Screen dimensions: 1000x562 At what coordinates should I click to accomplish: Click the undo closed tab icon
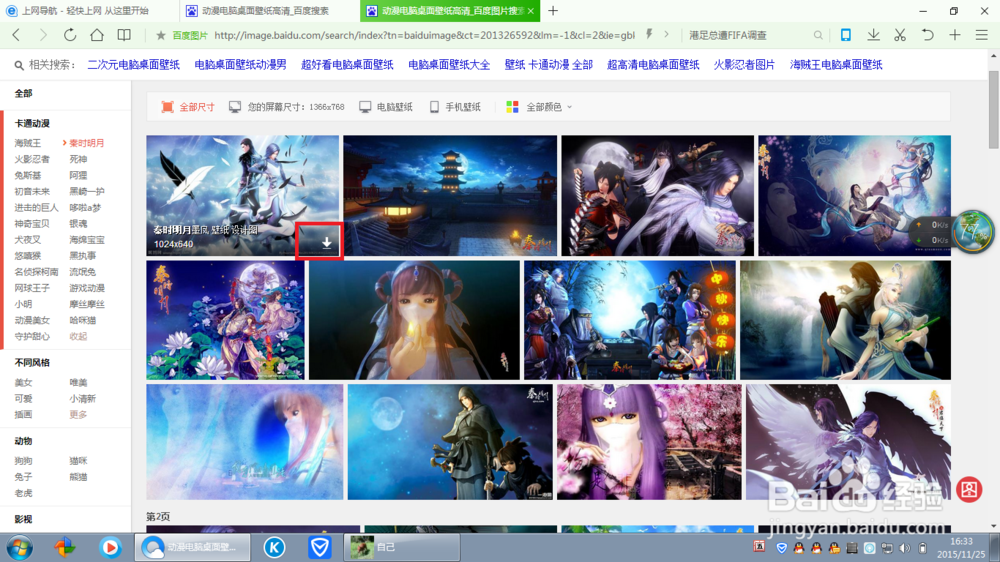tap(927, 35)
